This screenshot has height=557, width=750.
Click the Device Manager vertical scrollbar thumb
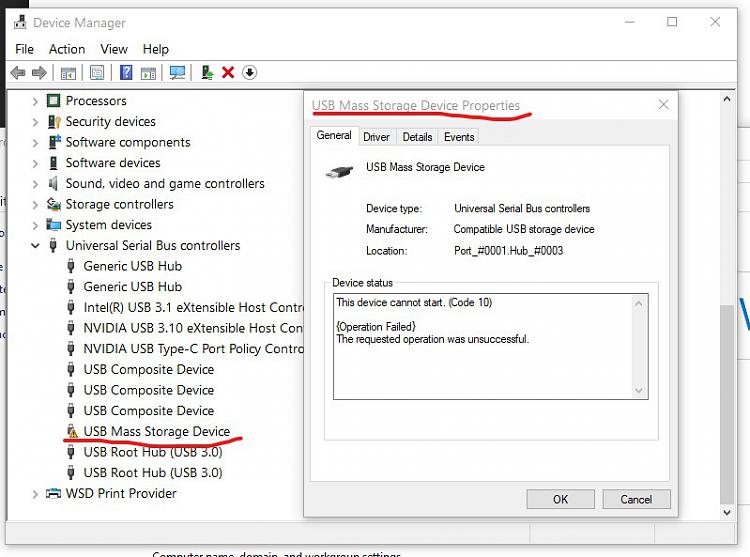pos(727,404)
